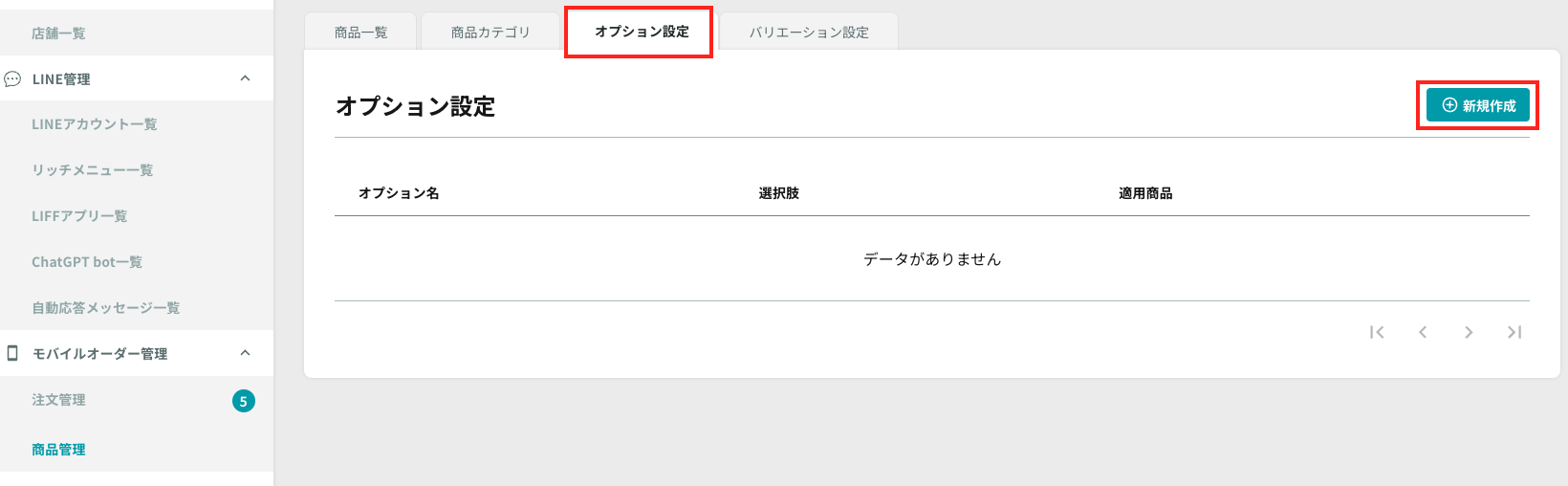
Task: Open 店舗一覧 in the sidebar
Action: pos(58,33)
